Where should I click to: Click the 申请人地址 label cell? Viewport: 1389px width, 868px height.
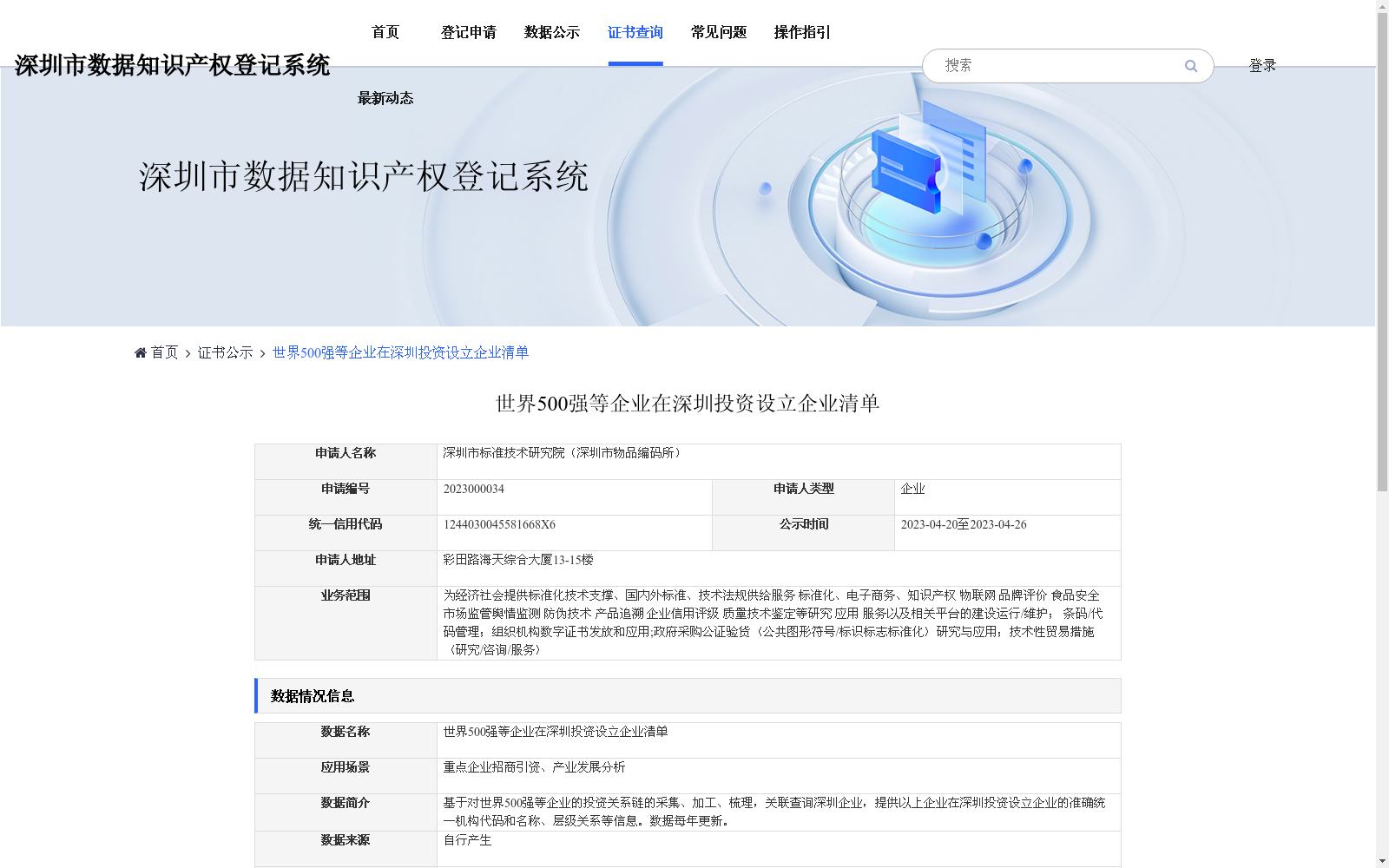346,569
